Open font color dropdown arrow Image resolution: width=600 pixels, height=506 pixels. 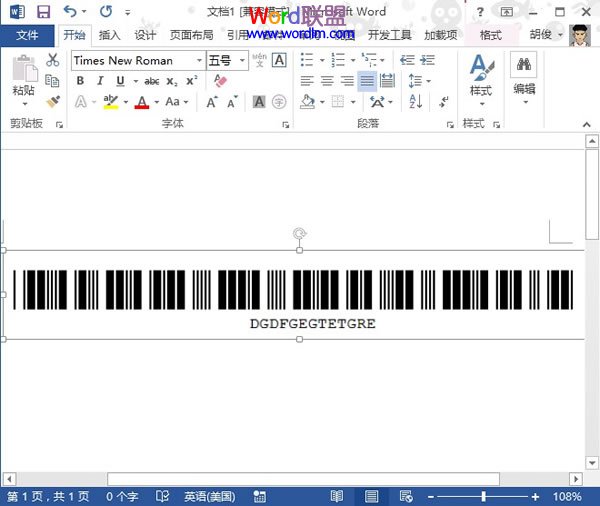point(156,102)
